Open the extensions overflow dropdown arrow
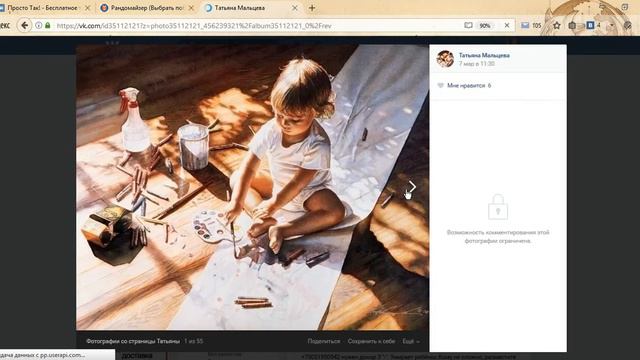 [x=611, y=25]
